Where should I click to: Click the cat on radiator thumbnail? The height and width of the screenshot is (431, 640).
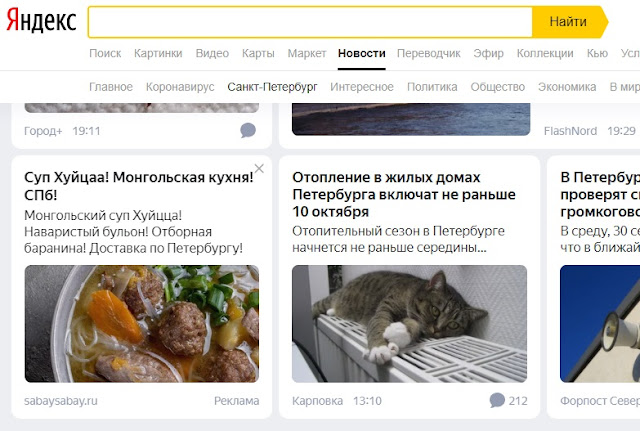click(x=409, y=324)
